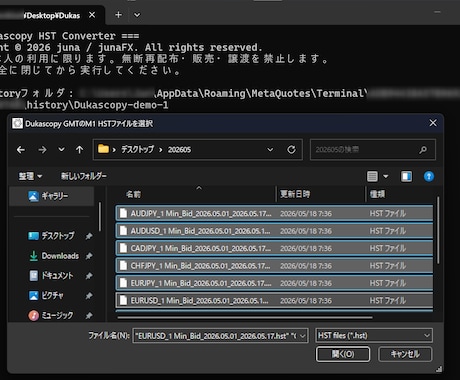This screenshot has width=460, height=380.
Task: Click the pin icon beside ピクチャ
Action: [x=89, y=296]
